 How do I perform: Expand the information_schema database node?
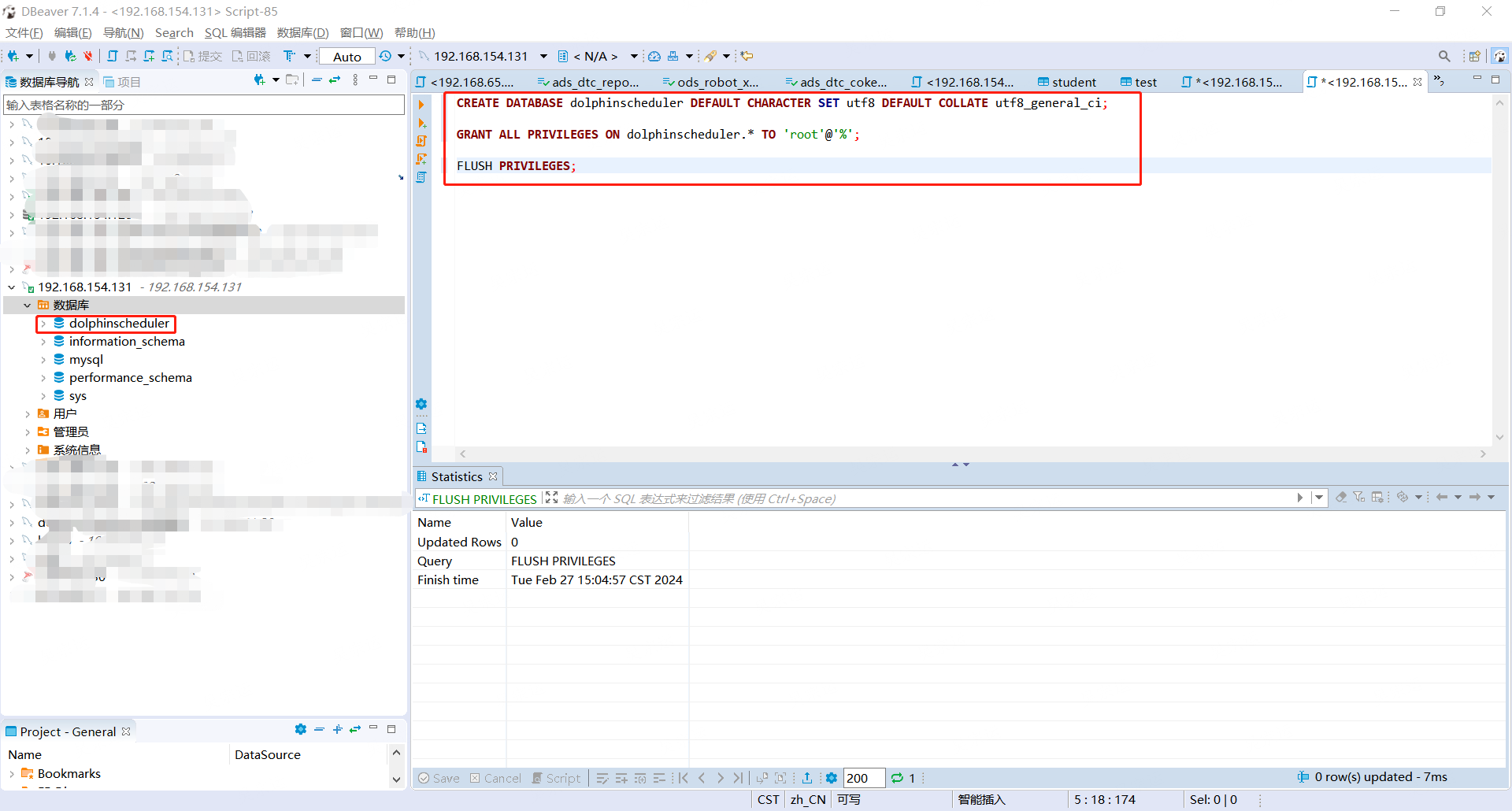[x=43, y=342]
